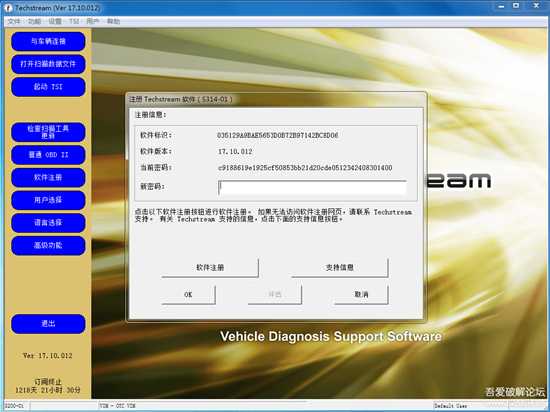Focus the 新密码 input field
550x412 pixels.
[x=312, y=187]
